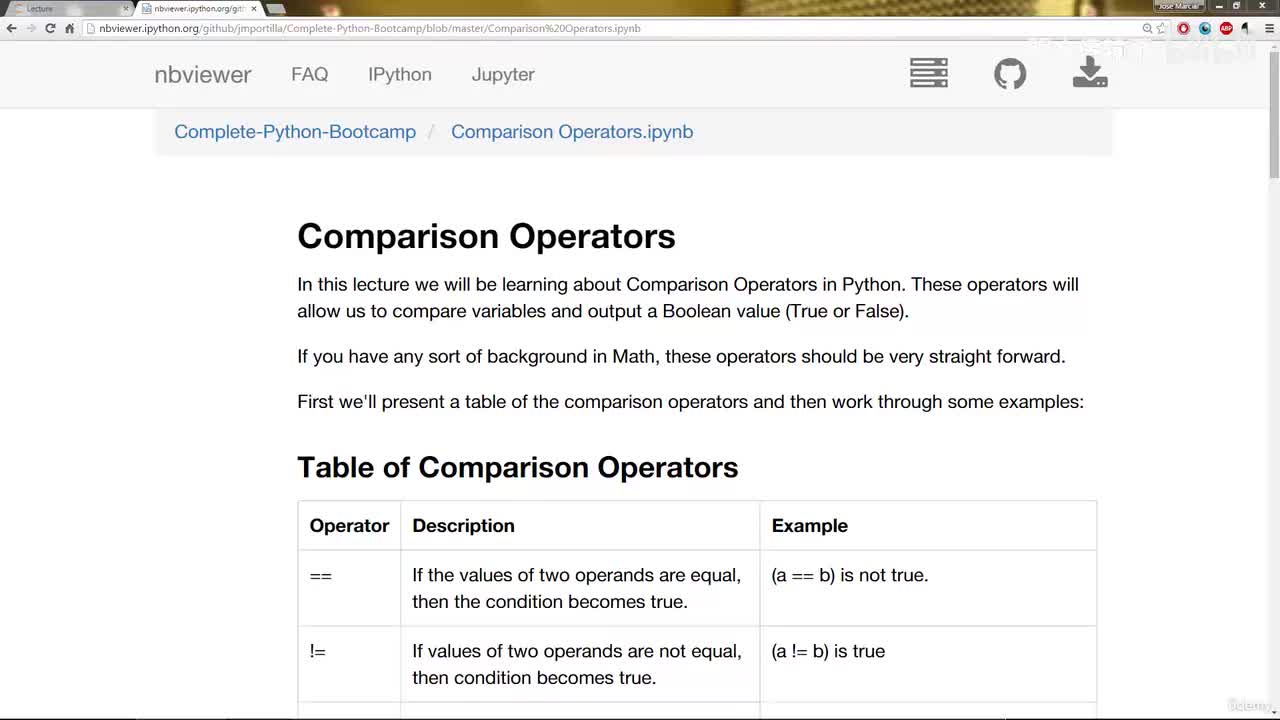
Task: Open the zoom magnifier icon in address bar
Action: coord(1147,28)
